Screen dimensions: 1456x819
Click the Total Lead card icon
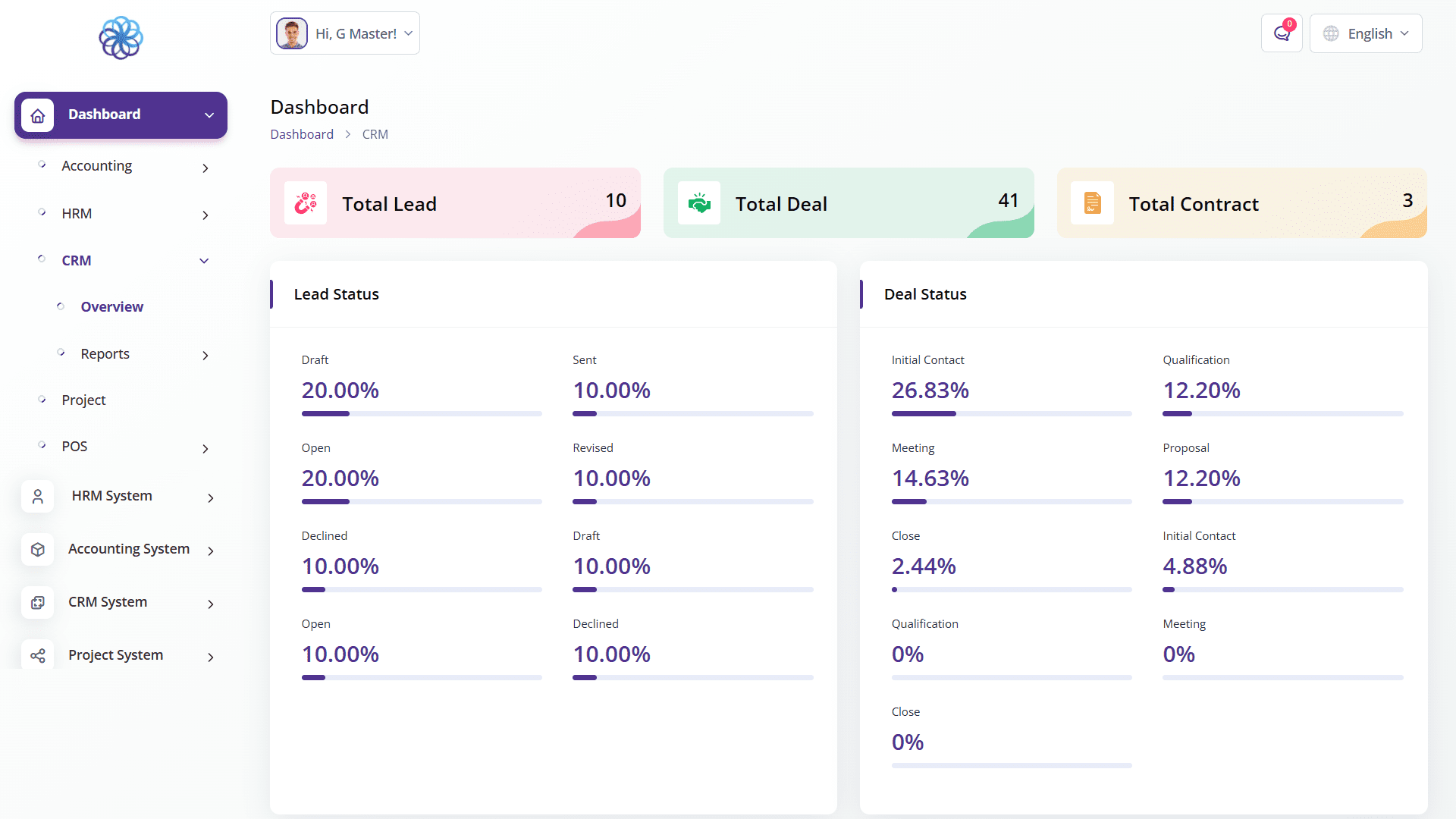coord(306,203)
